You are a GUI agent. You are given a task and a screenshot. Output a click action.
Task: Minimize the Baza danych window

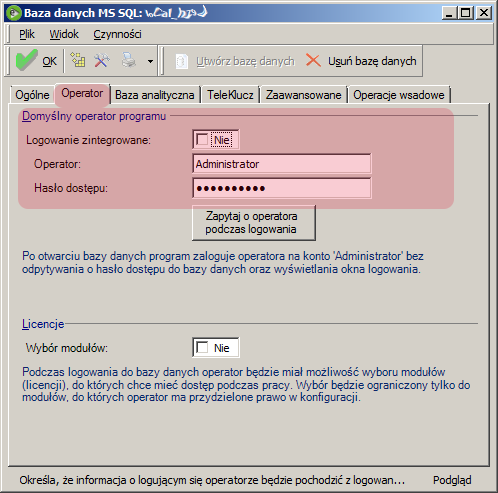[449, 13]
